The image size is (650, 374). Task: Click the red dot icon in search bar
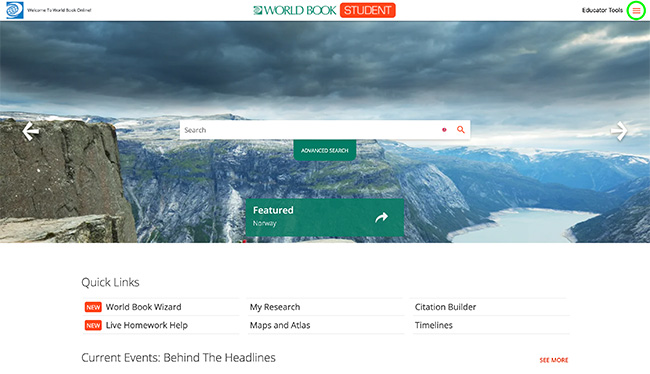click(x=444, y=130)
